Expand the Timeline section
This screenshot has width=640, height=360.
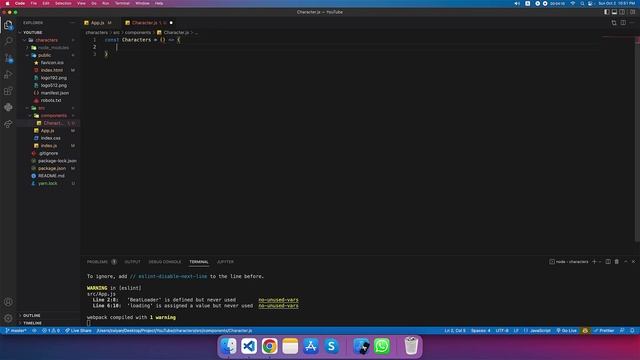[x=32, y=323]
